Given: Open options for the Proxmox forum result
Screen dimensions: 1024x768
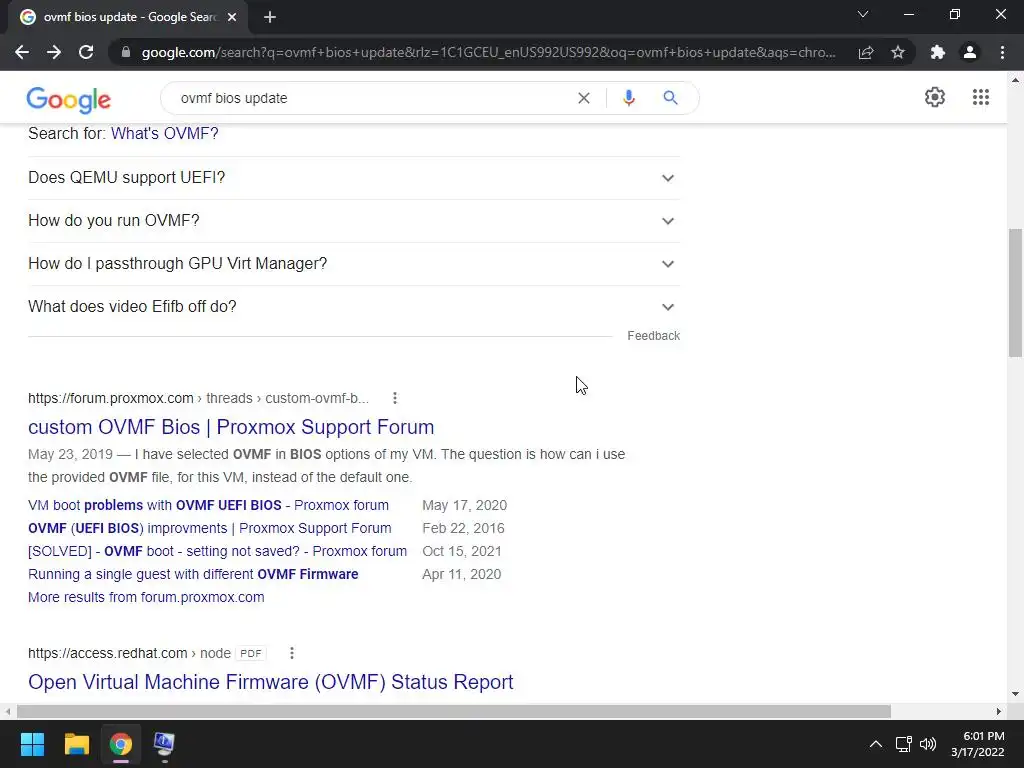Looking at the screenshot, I should [x=394, y=398].
